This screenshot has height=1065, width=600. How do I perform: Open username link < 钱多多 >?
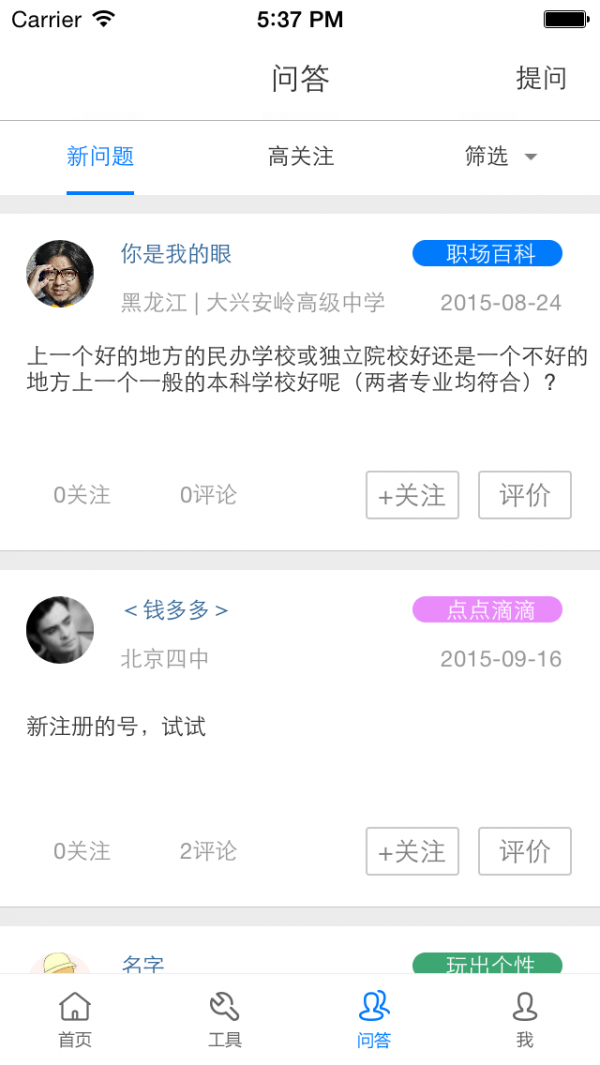point(176,610)
